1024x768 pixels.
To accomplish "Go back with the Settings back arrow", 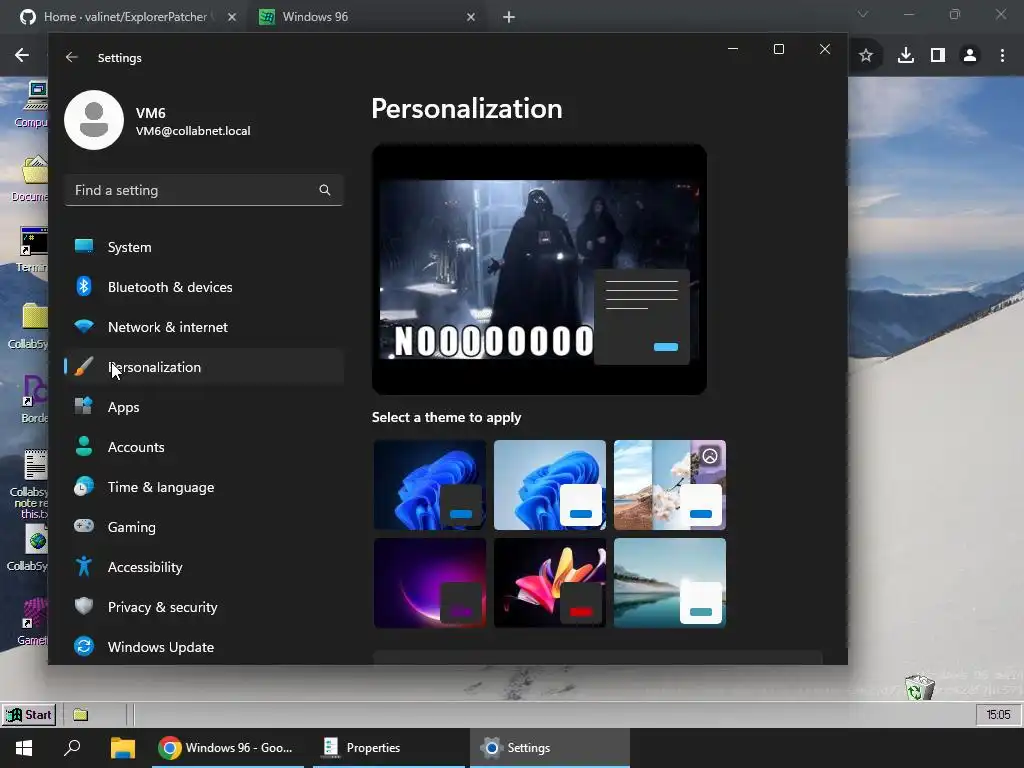I will [72, 57].
